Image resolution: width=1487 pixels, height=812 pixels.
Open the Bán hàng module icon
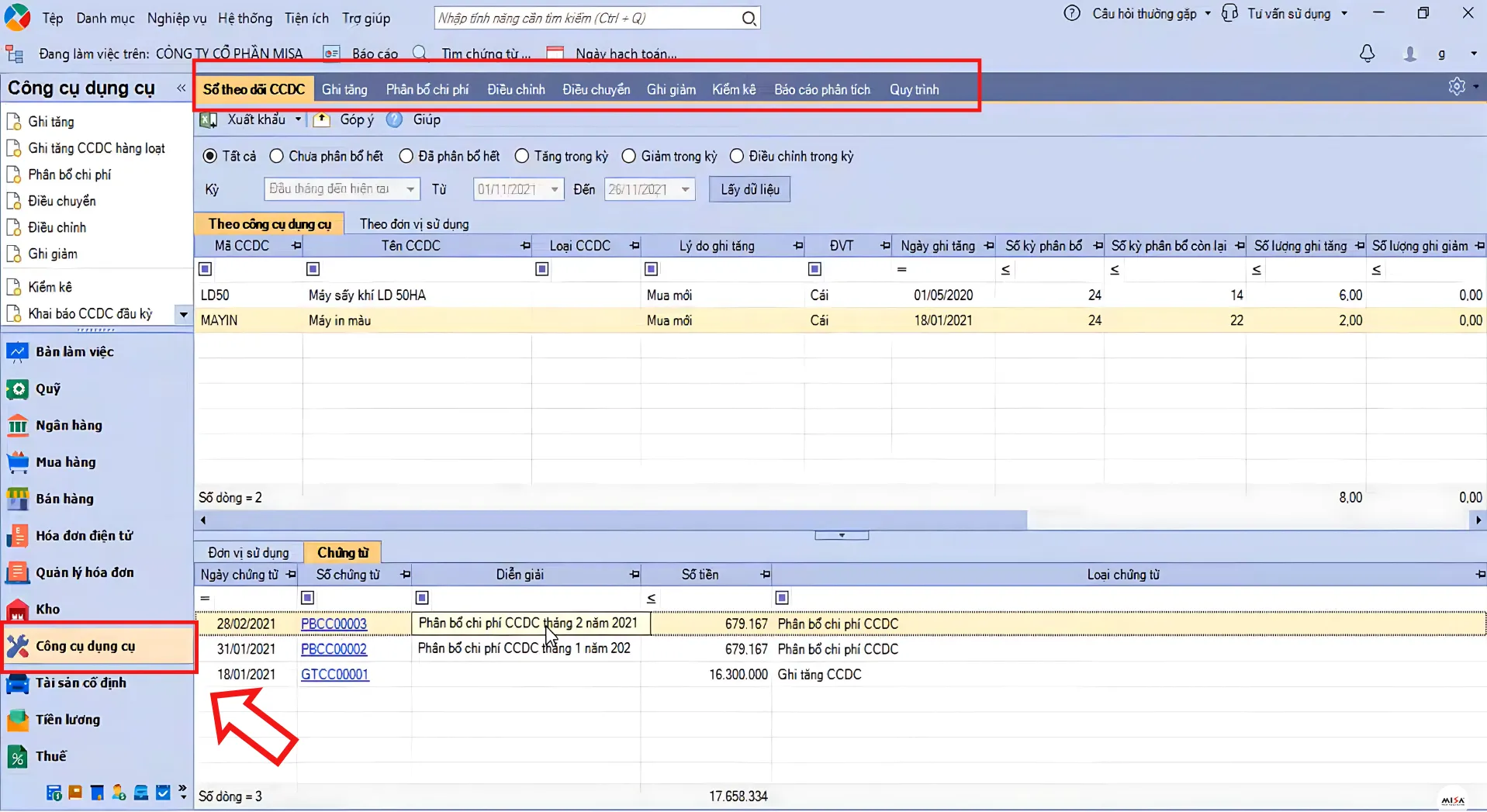(x=17, y=499)
